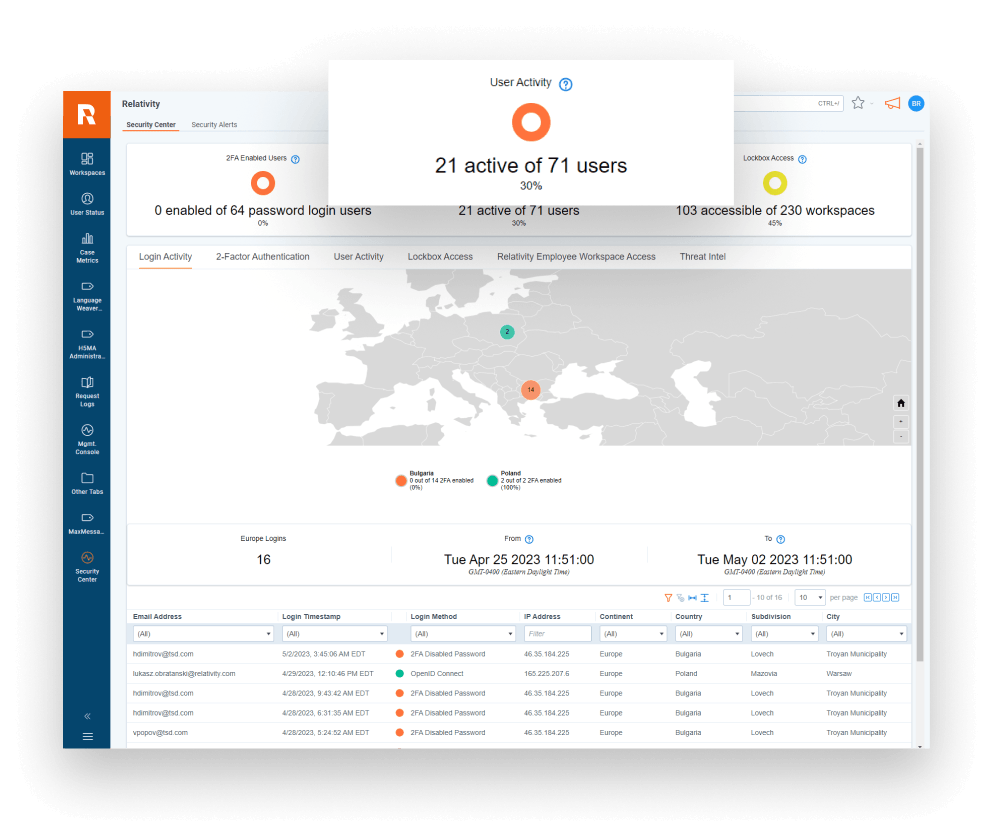Open the items per page dropdown
994x838 pixels.
point(810,597)
